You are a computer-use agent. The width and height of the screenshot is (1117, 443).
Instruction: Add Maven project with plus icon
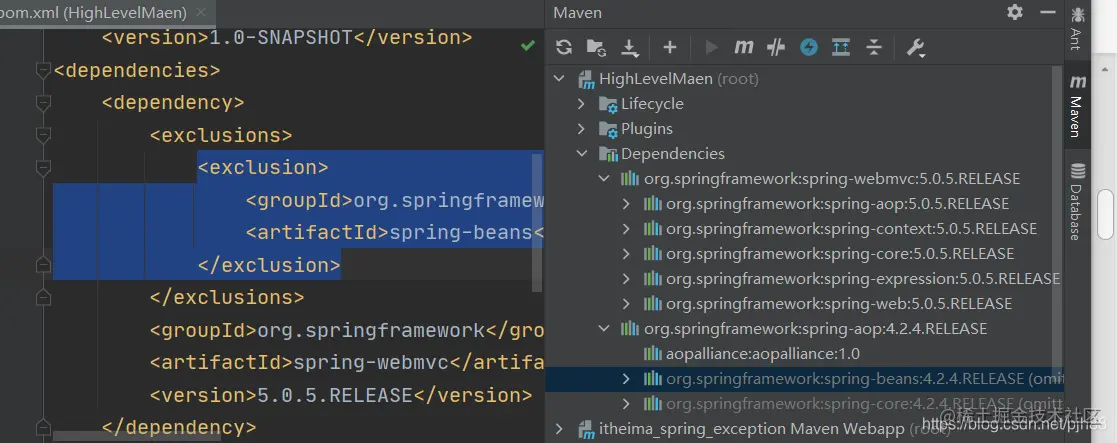pos(670,48)
